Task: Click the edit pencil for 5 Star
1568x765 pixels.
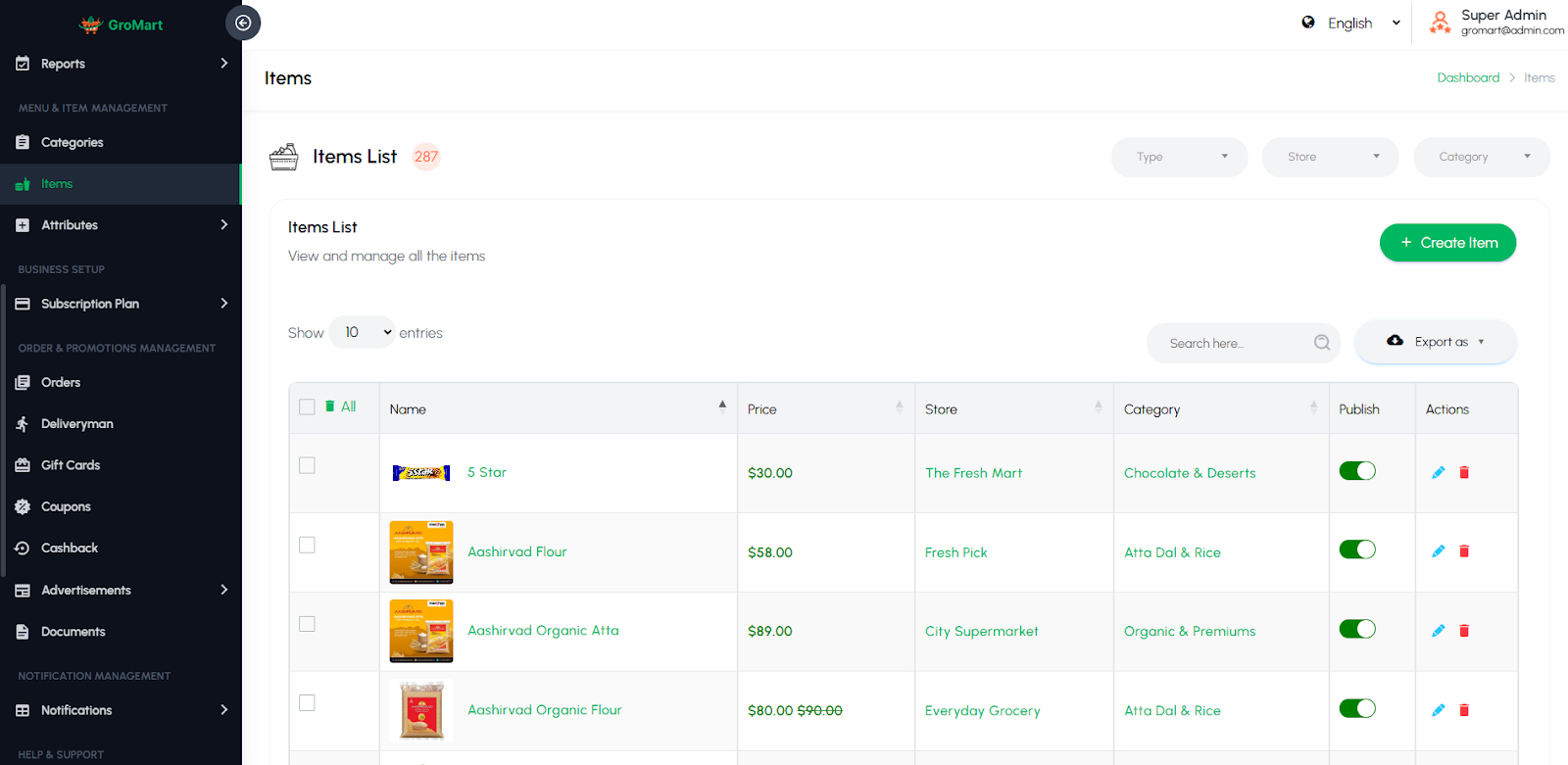Action: [x=1438, y=472]
